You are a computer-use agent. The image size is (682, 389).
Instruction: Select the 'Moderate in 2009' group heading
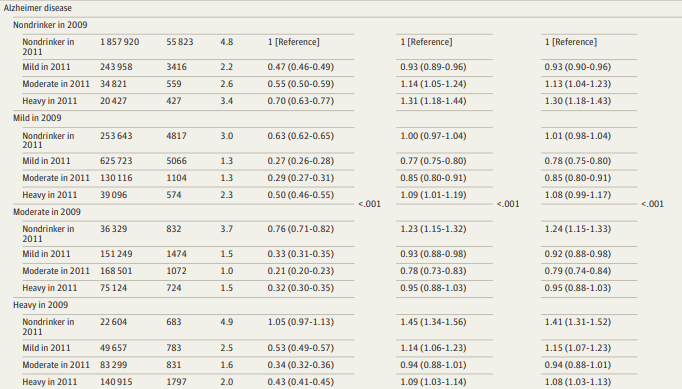(x=47, y=212)
